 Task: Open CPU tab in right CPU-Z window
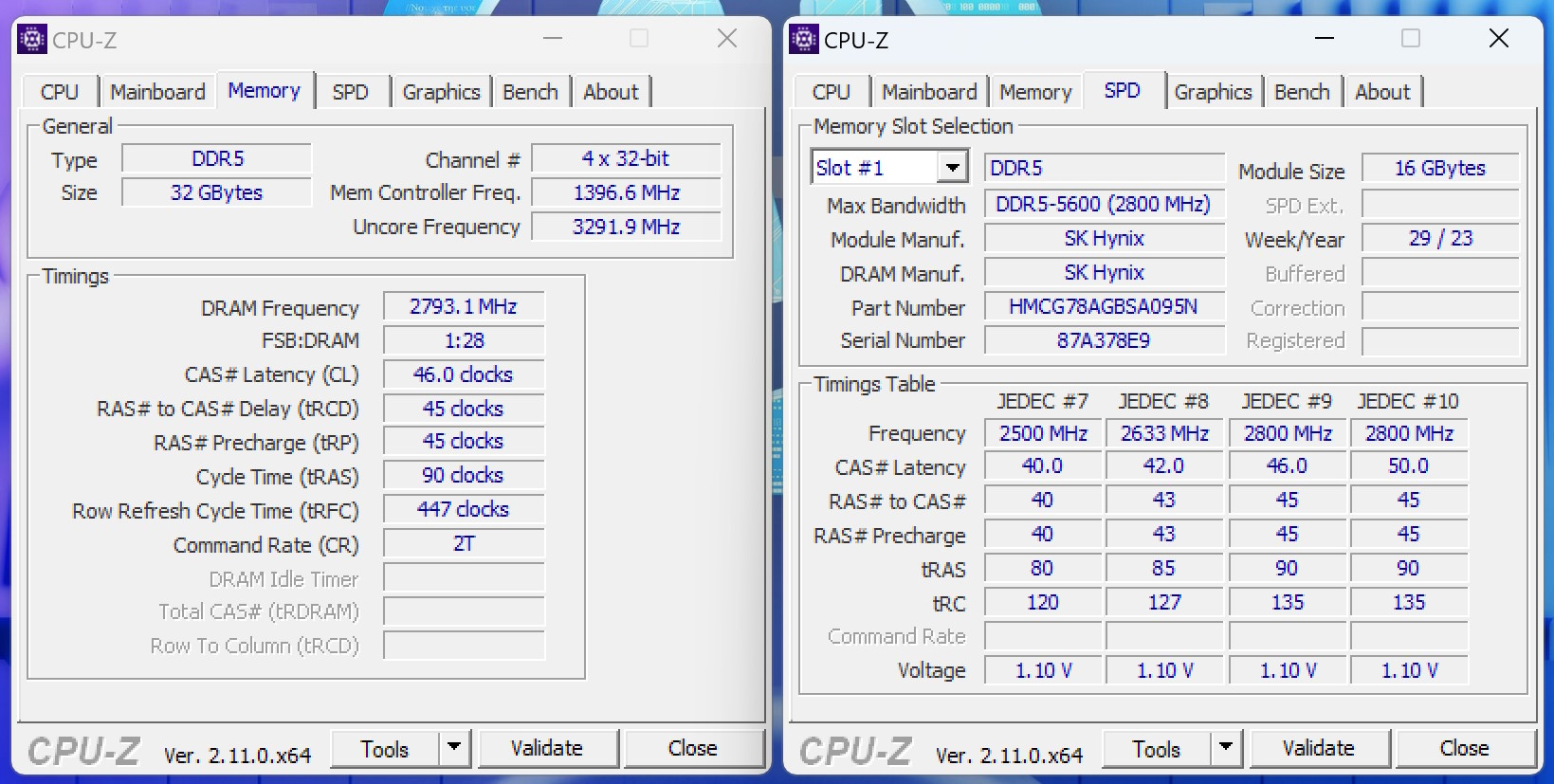coord(832,92)
